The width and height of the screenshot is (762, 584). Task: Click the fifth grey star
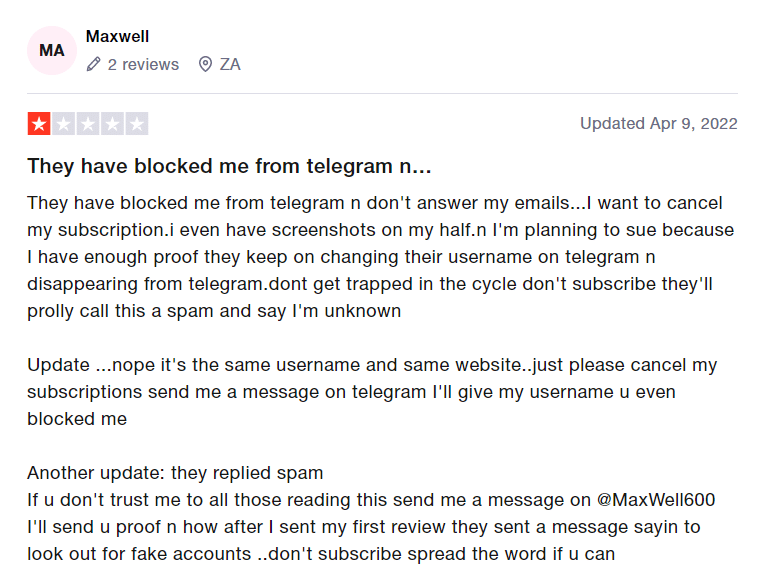click(137, 124)
